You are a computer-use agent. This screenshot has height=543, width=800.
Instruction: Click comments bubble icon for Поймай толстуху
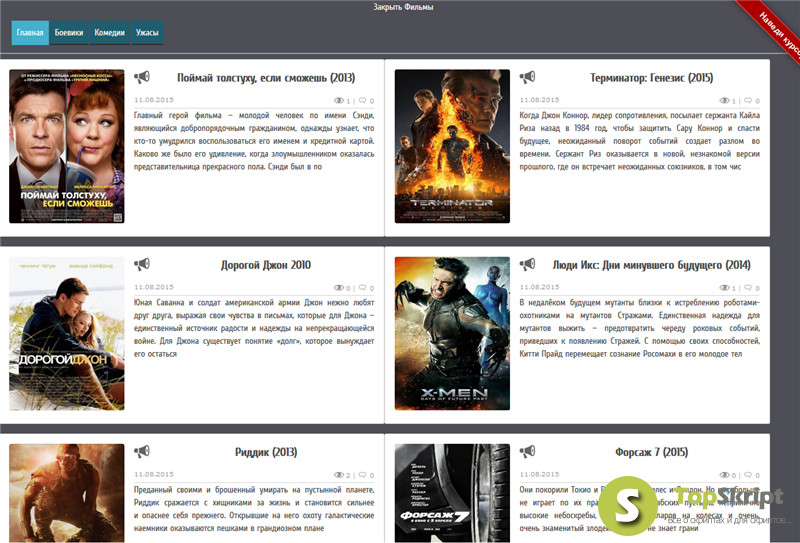362,101
